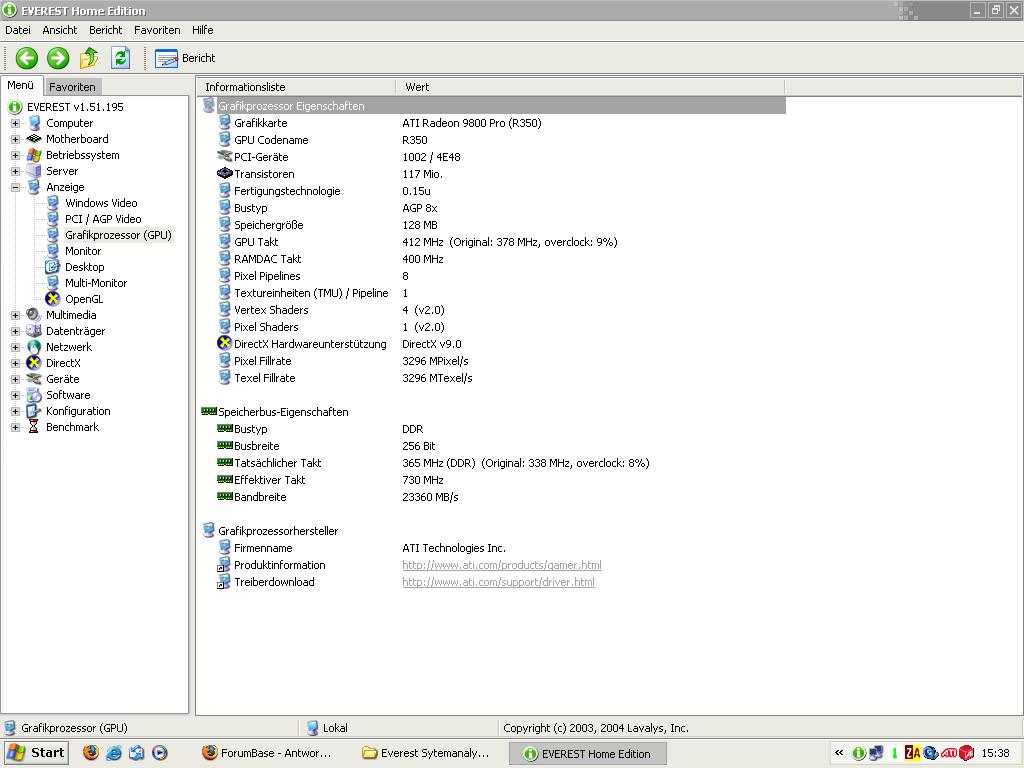Select the Menü tab in sidebar
1024x768 pixels.
(x=21, y=86)
